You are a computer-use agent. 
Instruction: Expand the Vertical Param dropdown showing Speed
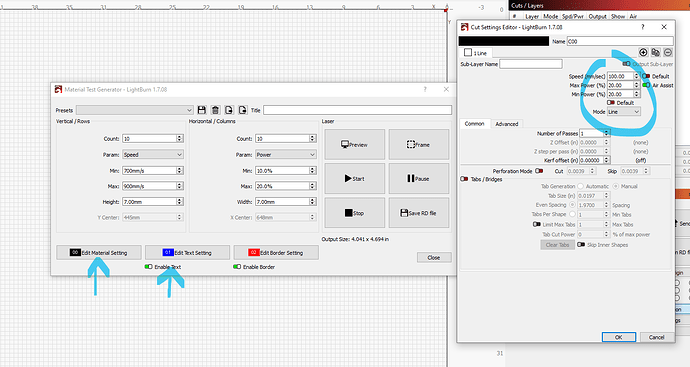[x=153, y=154]
